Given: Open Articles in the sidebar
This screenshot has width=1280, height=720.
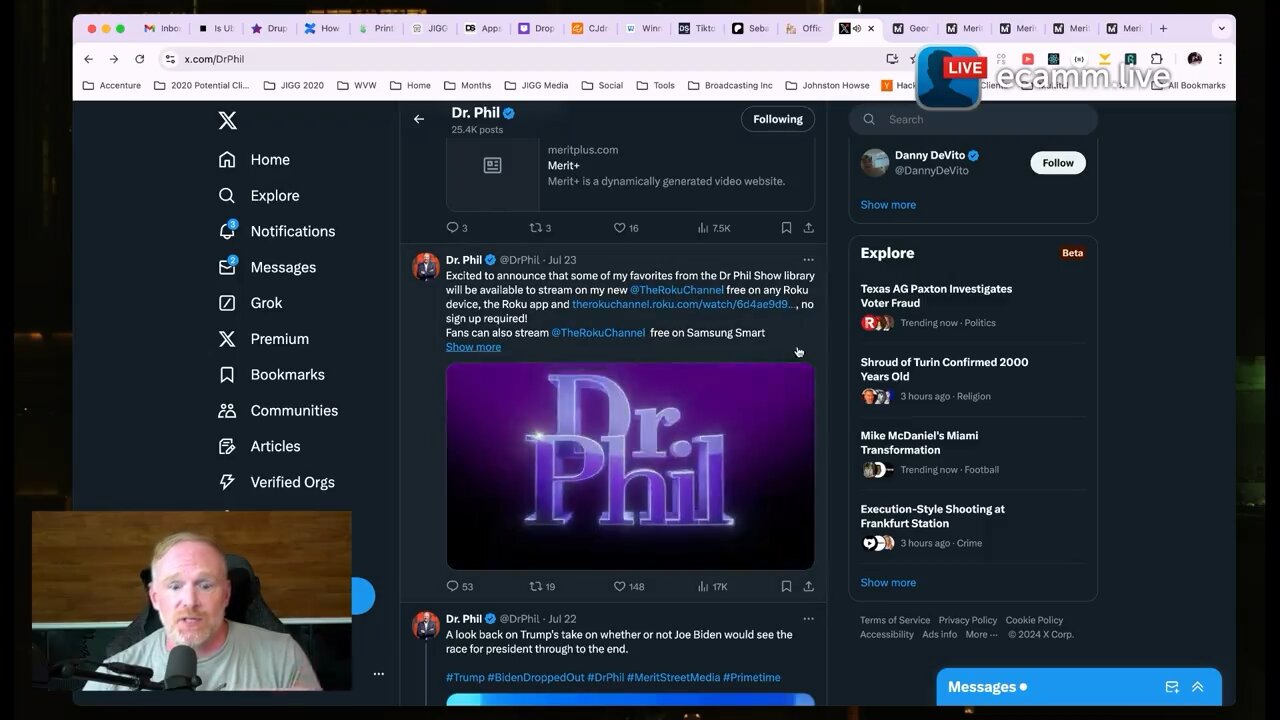Looking at the screenshot, I should click(x=260, y=446).
